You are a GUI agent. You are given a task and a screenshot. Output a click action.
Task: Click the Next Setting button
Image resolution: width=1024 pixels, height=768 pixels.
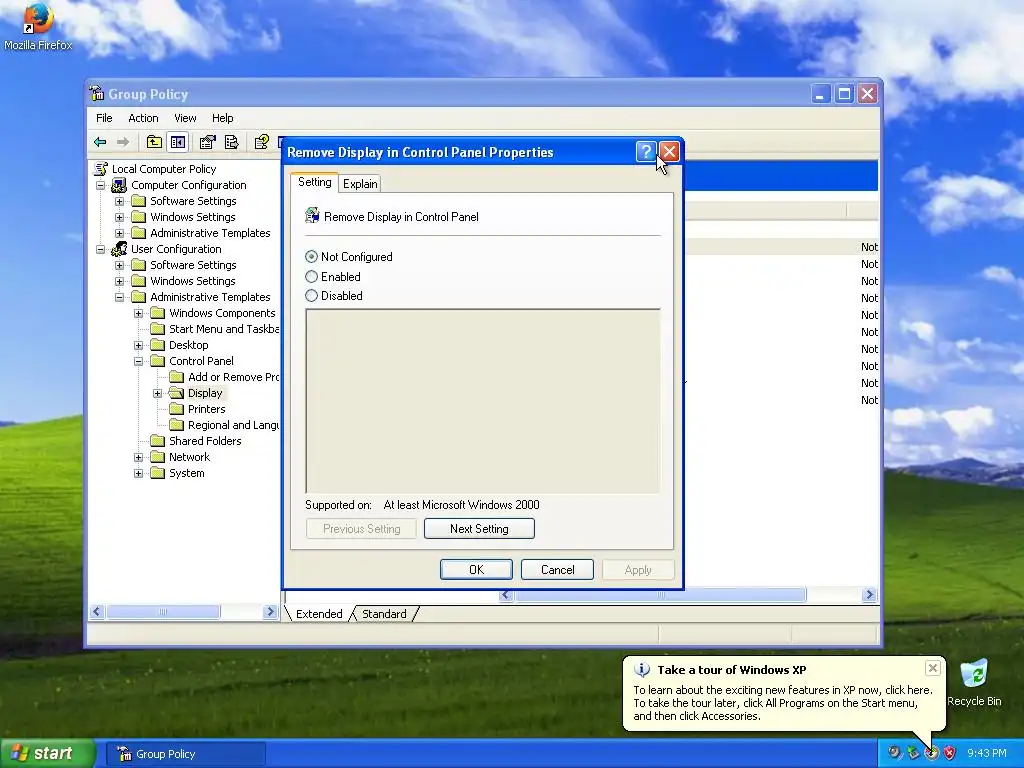pyautogui.click(x=479, y=528)
